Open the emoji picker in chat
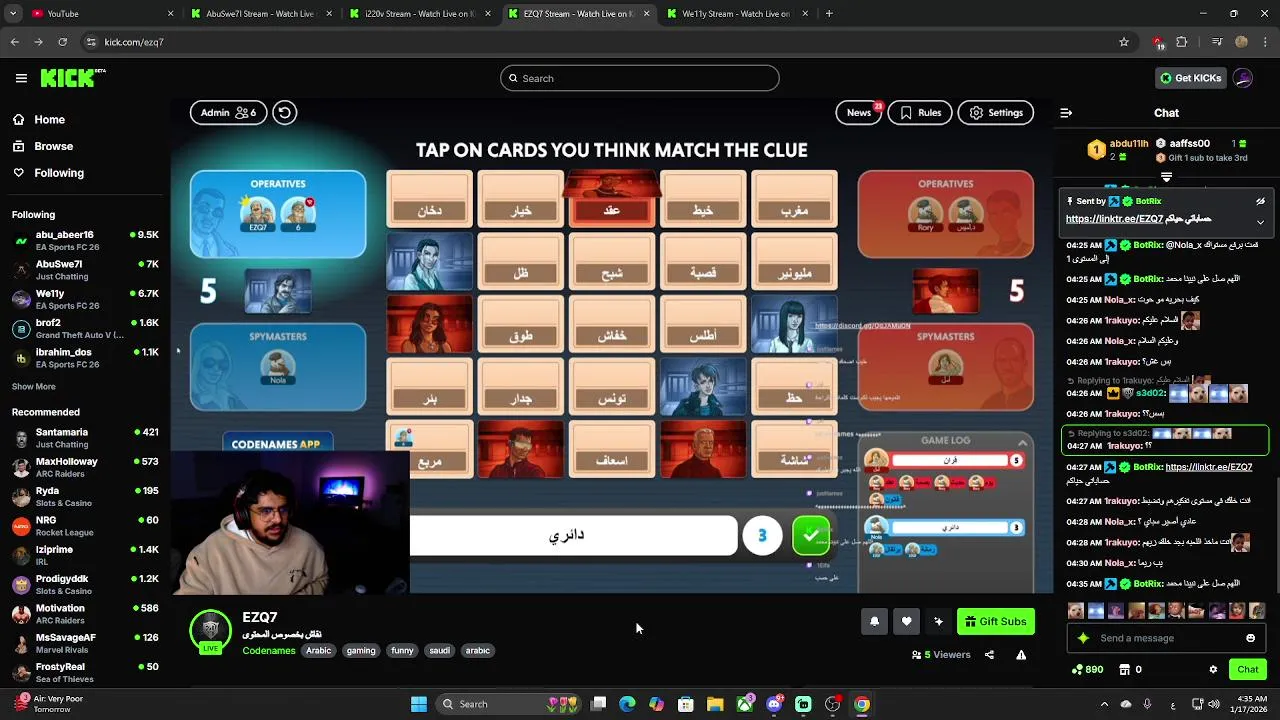 click(1250, 638)
